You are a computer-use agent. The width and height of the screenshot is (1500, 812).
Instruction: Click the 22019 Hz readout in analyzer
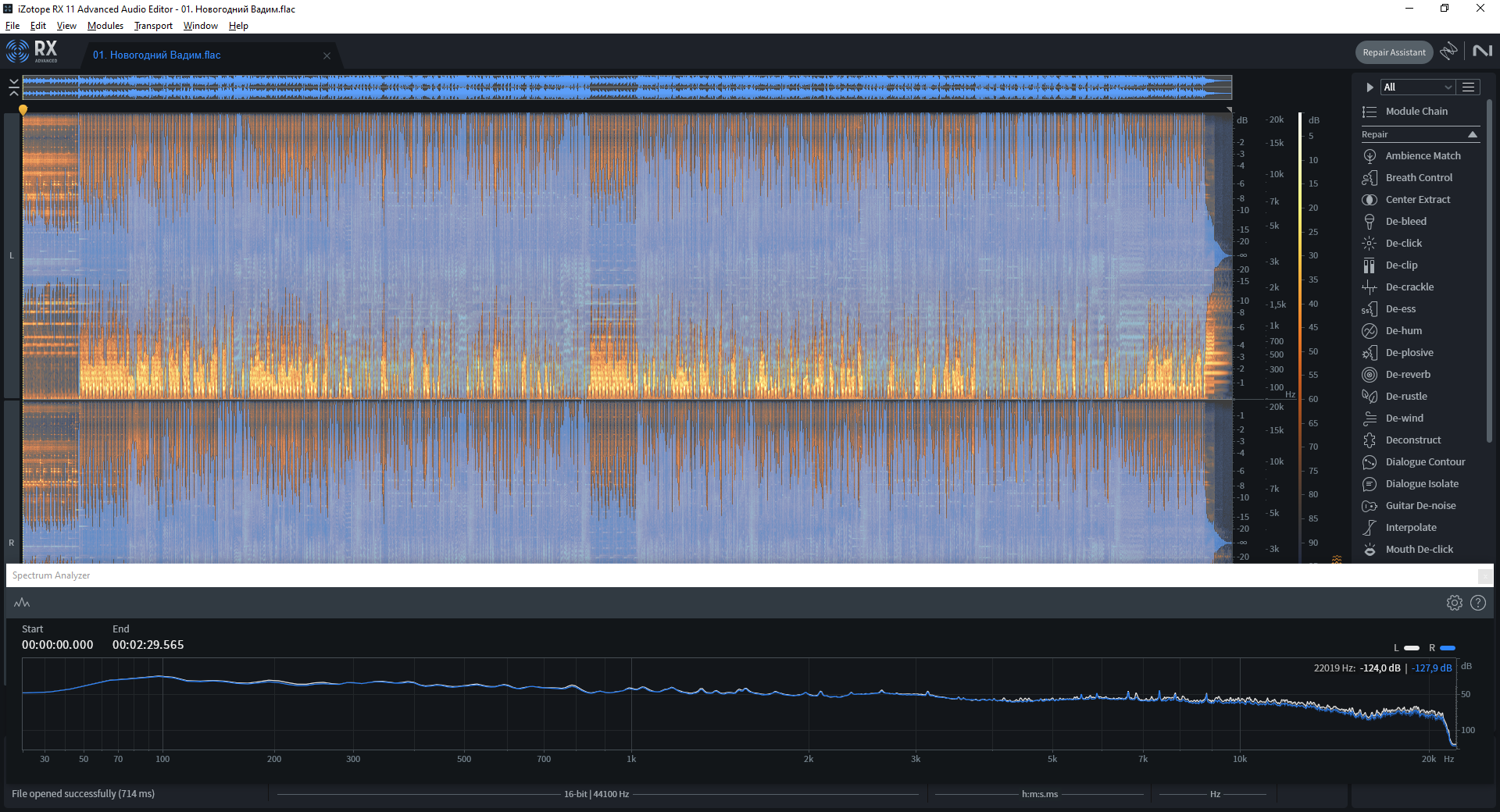tap(1334, 668)
